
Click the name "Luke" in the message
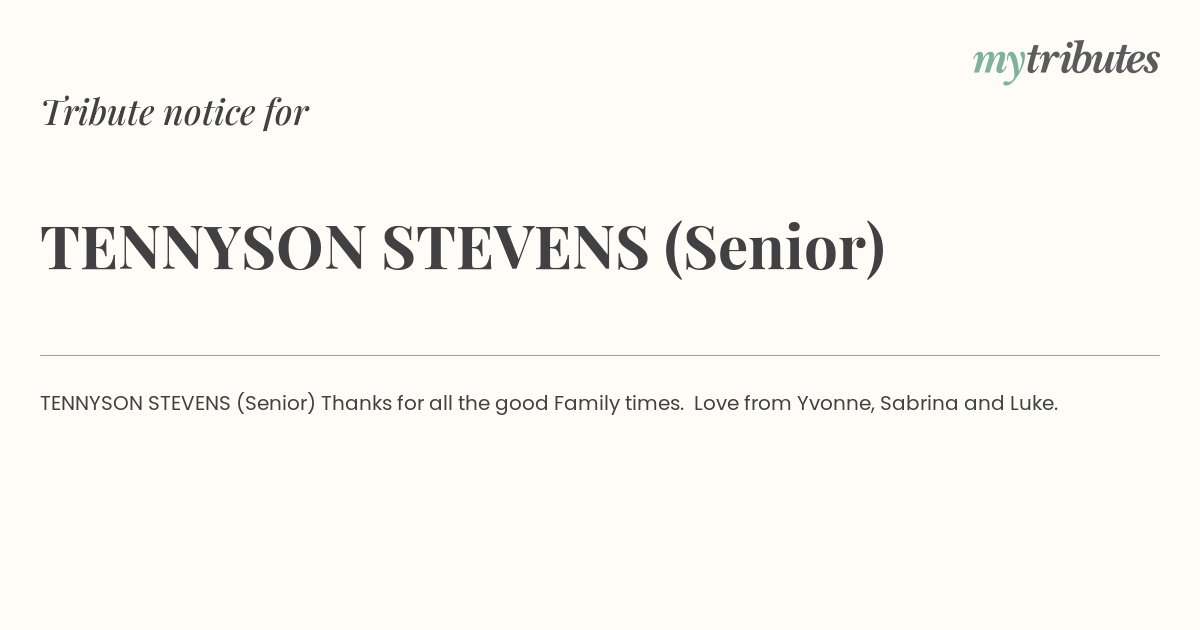pyautogui.click(x=1034, y=403)
